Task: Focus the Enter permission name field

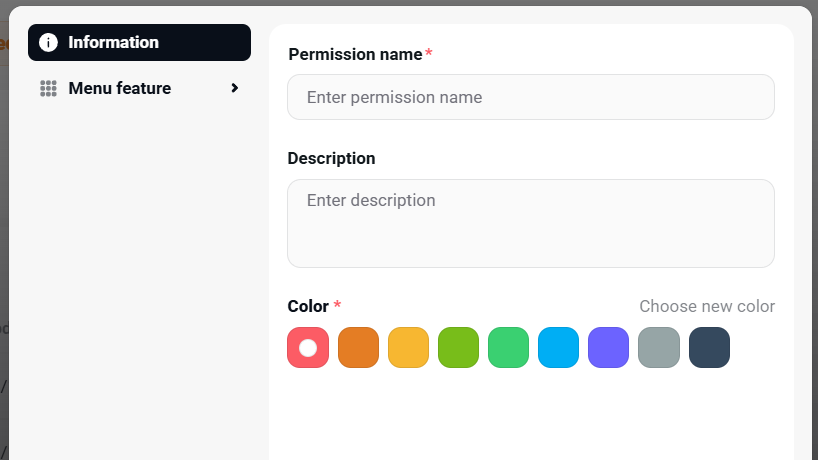Action: coord(530,97)
